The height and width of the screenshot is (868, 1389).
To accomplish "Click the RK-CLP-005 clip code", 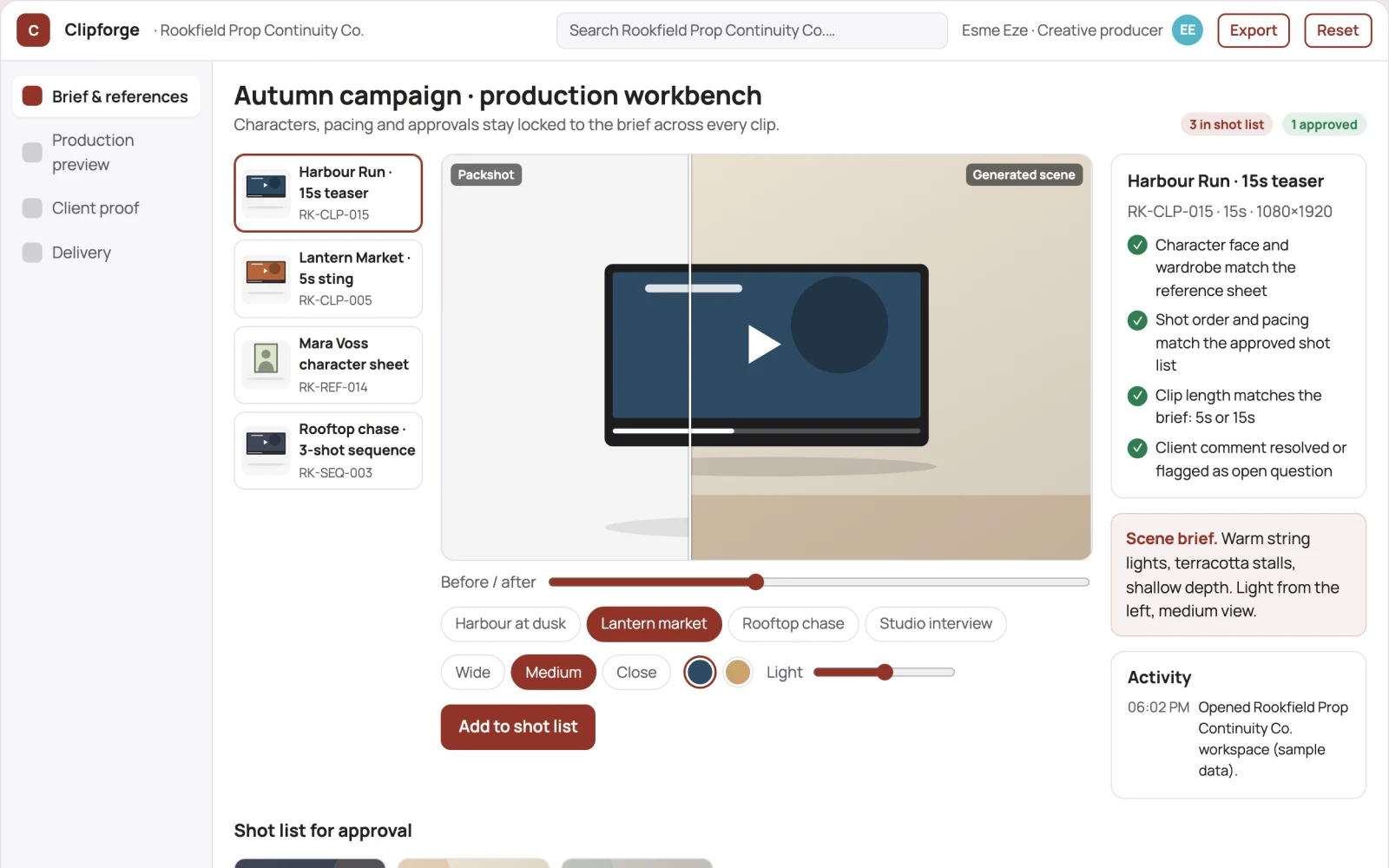I will click(335, 300).
